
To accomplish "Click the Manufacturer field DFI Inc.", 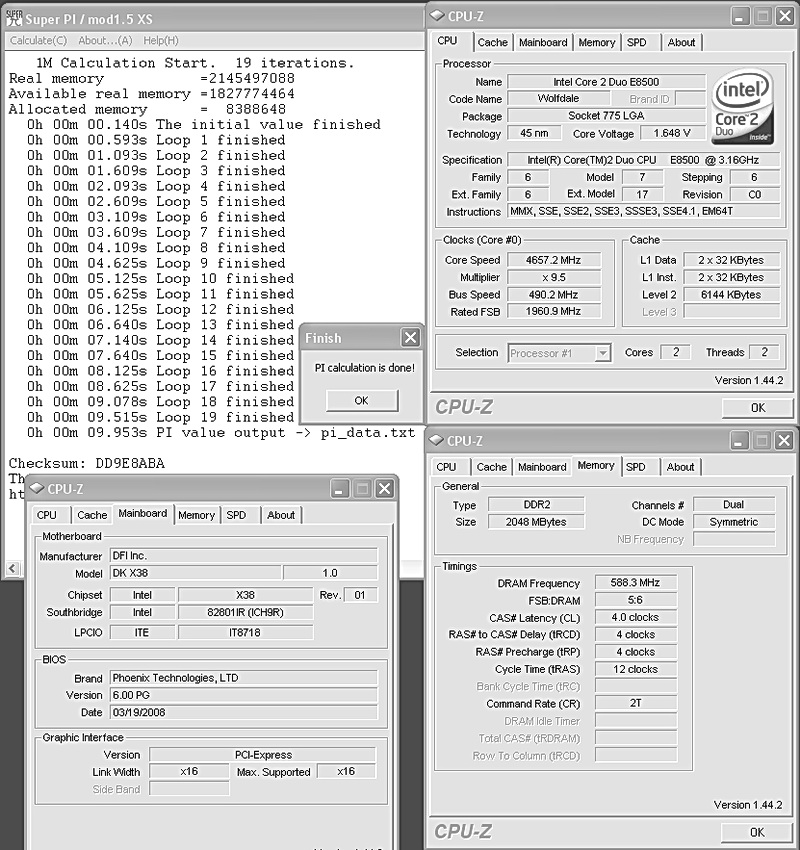I will pyautogui.click(x=244, y=556).
